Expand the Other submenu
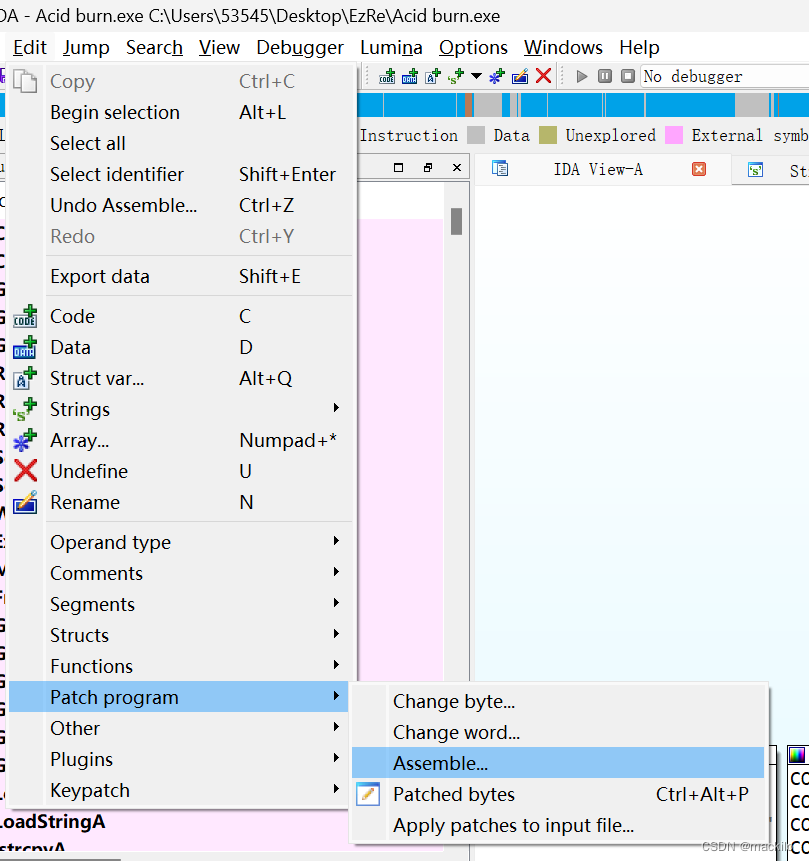The height and width of the screenshot is (861, 809). tap(179, 728)
